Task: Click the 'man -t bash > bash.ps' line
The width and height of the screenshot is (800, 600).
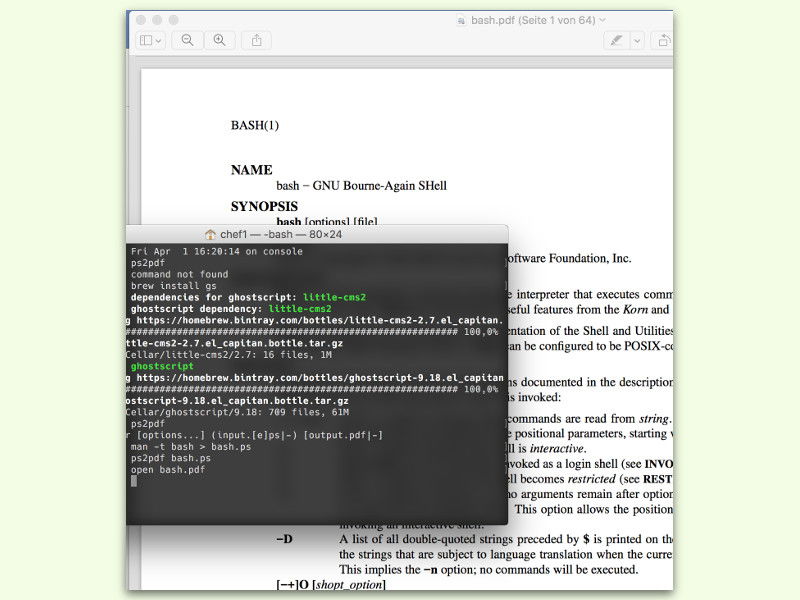Action: pyautogui.click(x=191, y=446)
